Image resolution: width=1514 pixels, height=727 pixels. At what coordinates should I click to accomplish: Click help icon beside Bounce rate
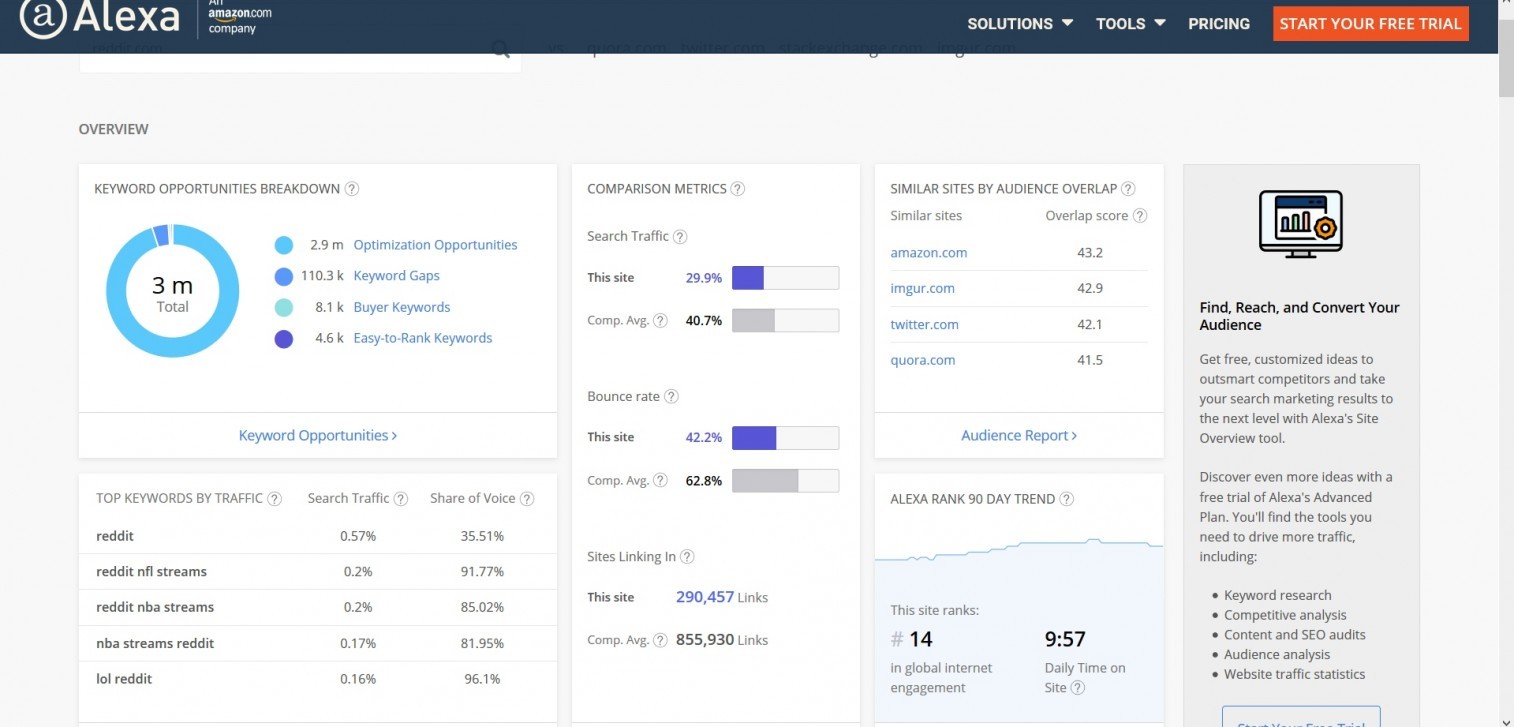coord(671,397)
